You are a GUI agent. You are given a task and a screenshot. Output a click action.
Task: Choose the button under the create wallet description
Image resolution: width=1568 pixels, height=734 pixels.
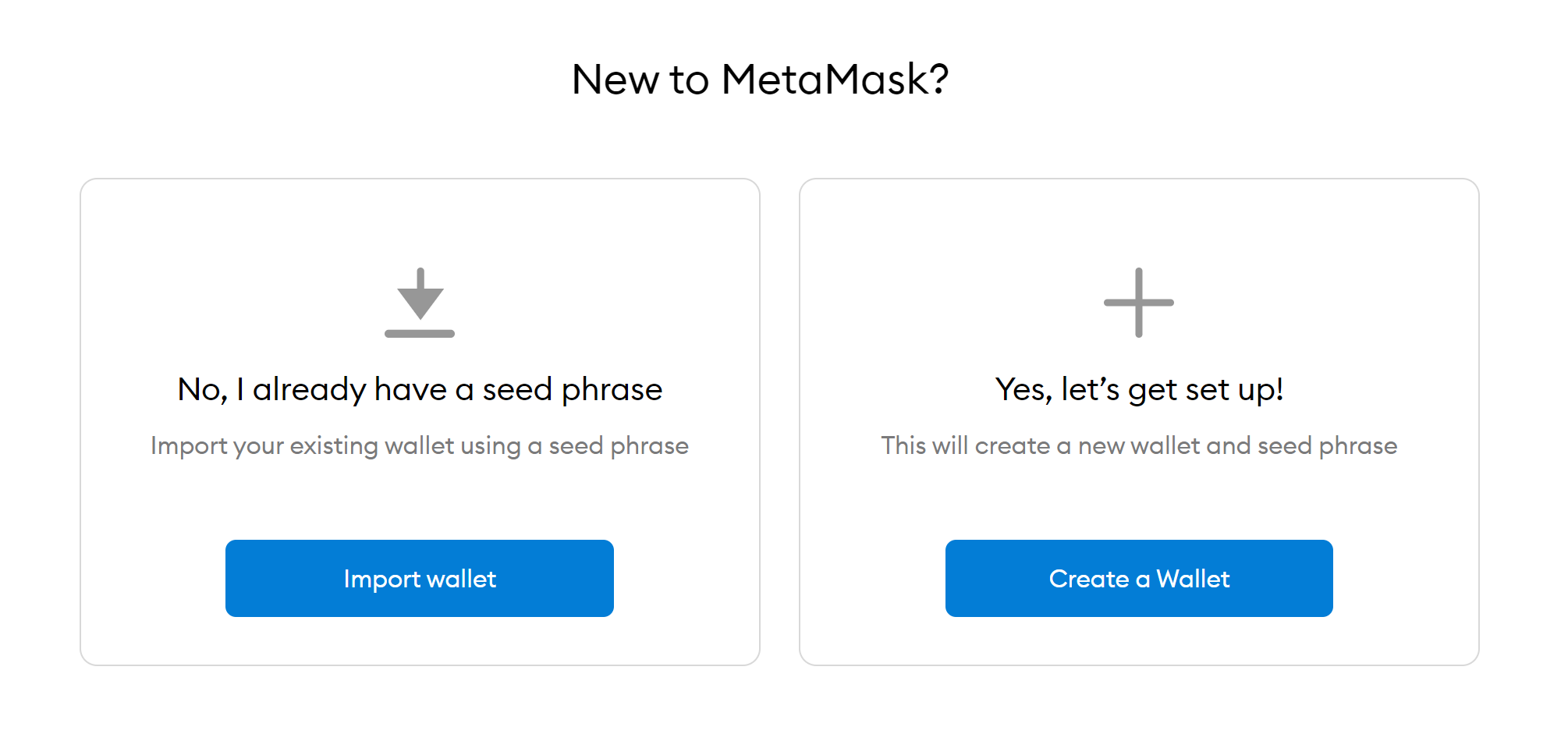[1139, 578]
